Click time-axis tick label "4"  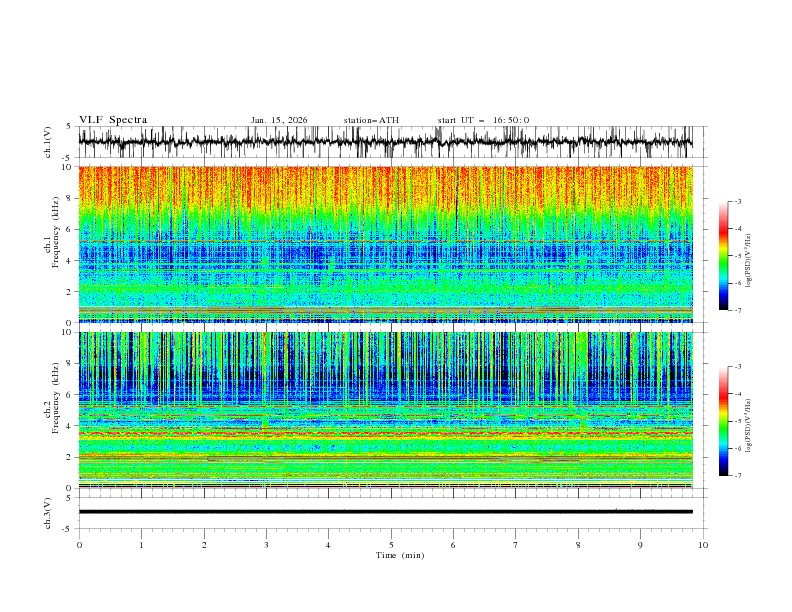tap(328, 545)
